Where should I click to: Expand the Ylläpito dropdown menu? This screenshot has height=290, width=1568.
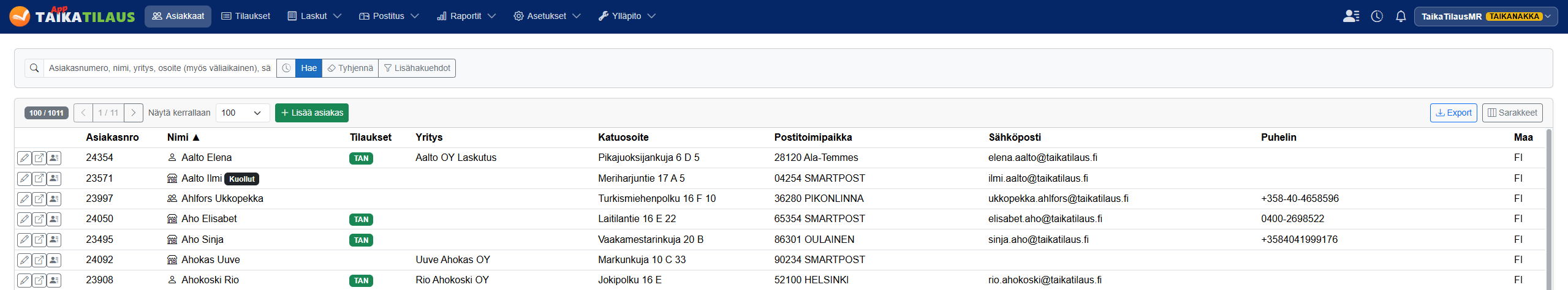pyautogui.click(x=627, y=17)
